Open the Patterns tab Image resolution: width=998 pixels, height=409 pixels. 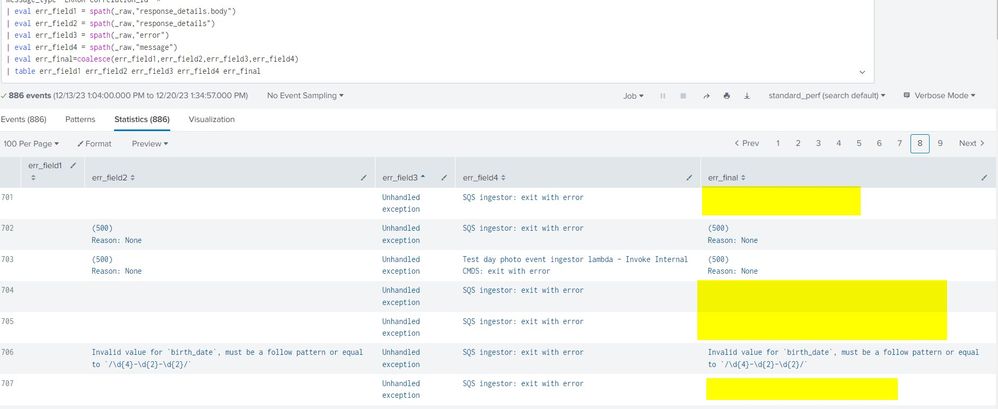[80, 119]
